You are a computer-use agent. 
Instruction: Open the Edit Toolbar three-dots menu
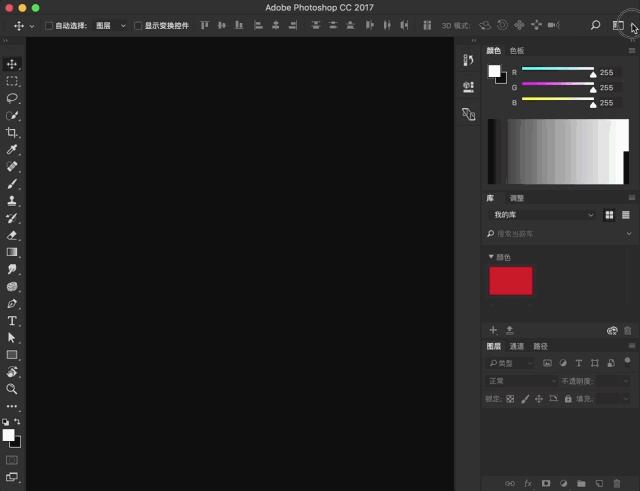point(12,406)
